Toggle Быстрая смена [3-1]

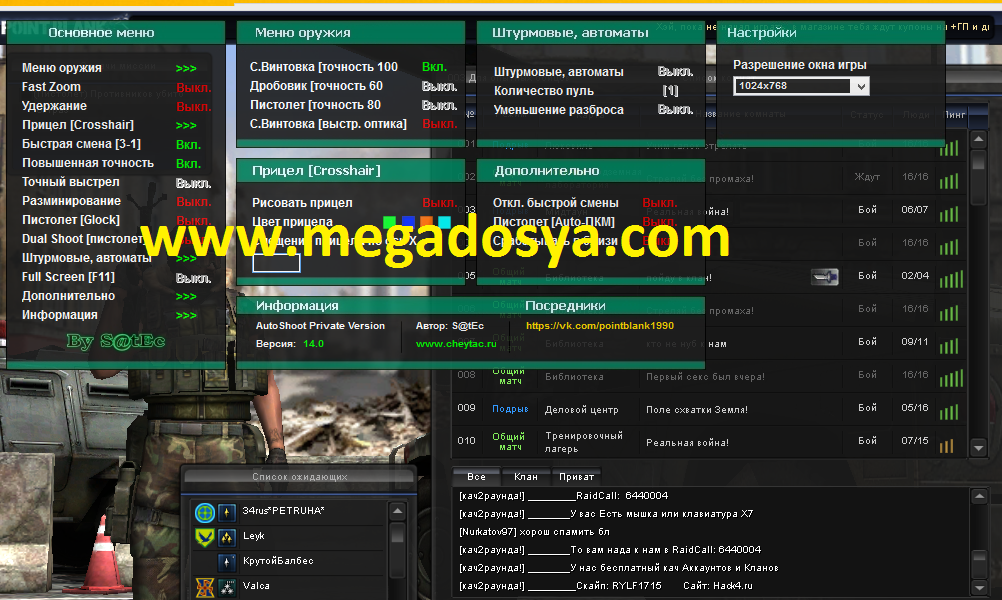click(189, 144)
